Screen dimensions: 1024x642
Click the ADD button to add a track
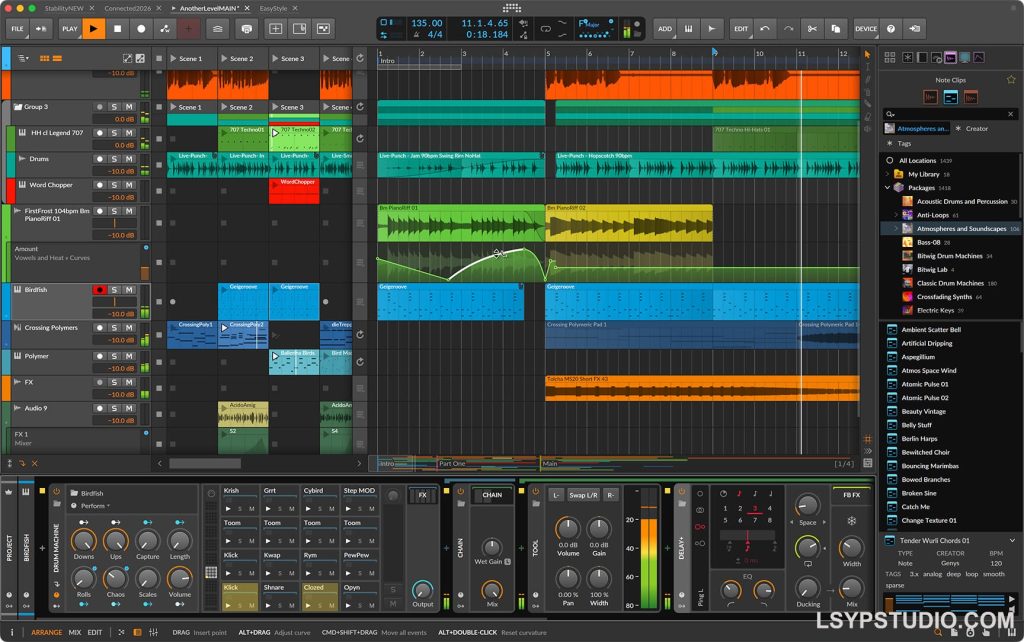pos(665,29)
